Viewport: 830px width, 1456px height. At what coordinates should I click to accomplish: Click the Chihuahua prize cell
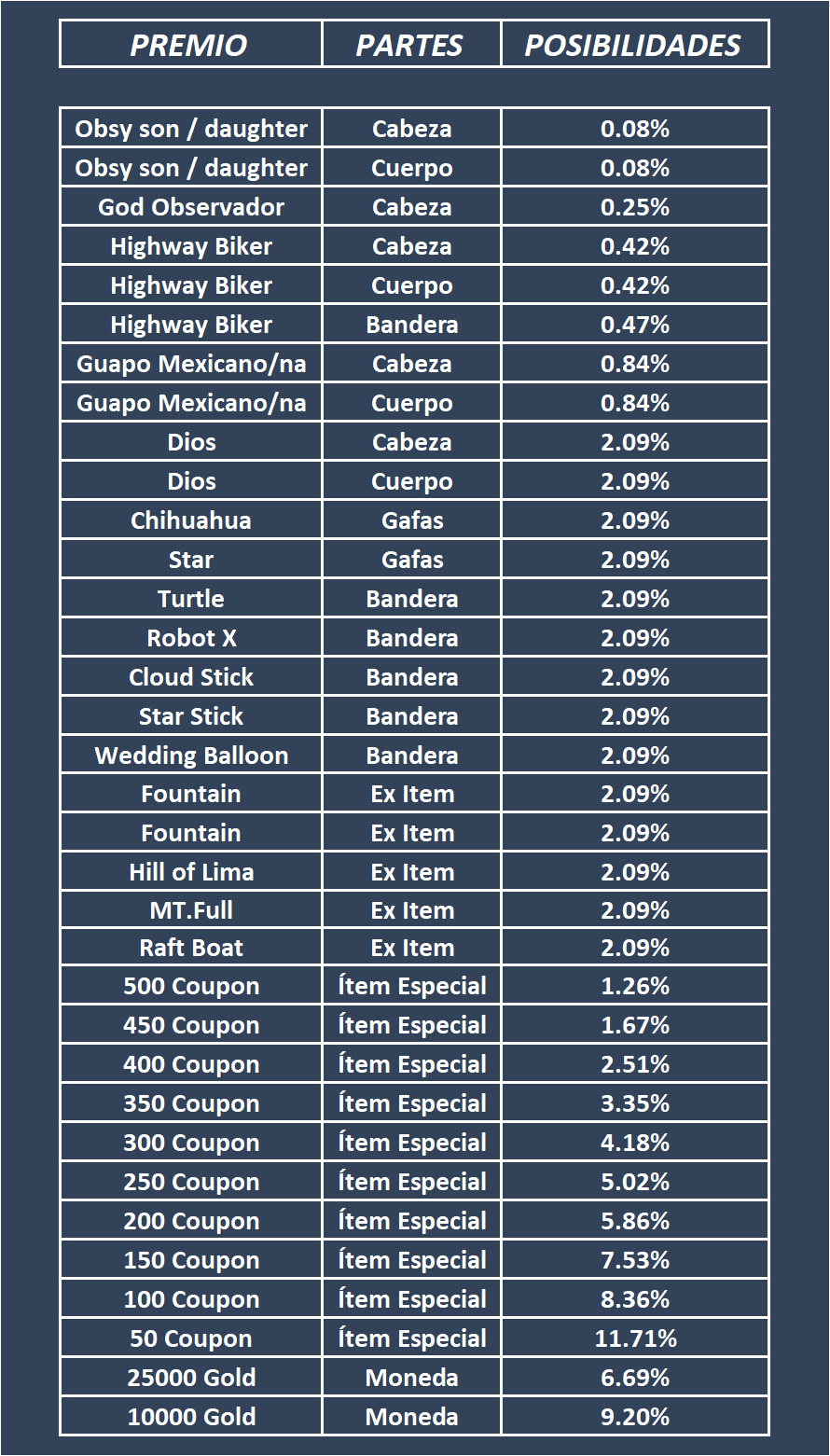(191, 520)
